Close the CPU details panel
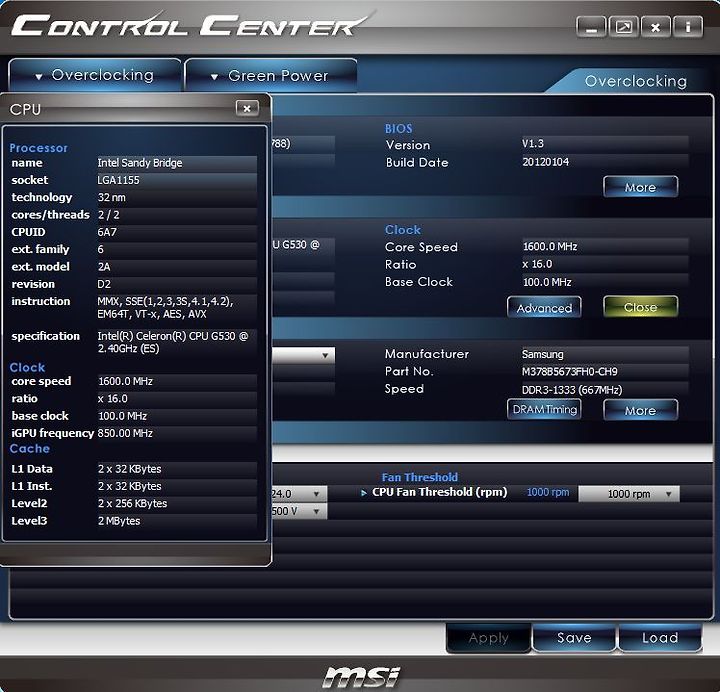 pos(247,108)
